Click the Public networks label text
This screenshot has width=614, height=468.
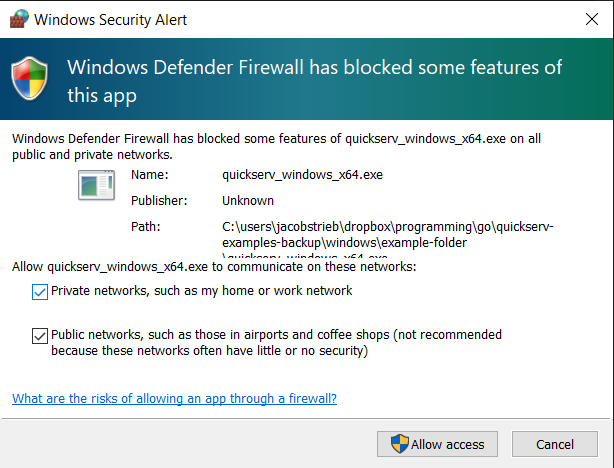[276, 343]
